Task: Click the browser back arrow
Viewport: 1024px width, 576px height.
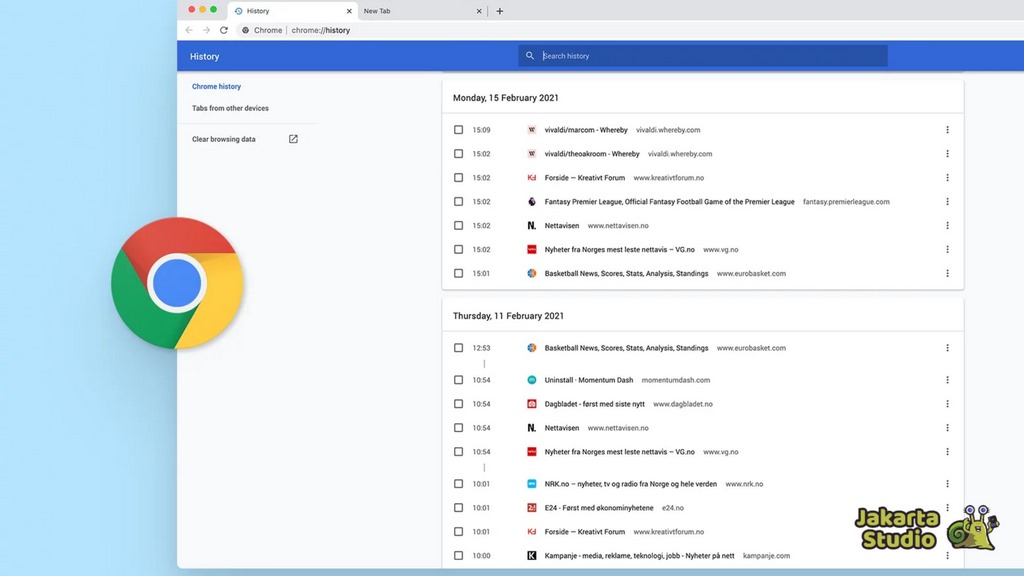Action: 189,30
